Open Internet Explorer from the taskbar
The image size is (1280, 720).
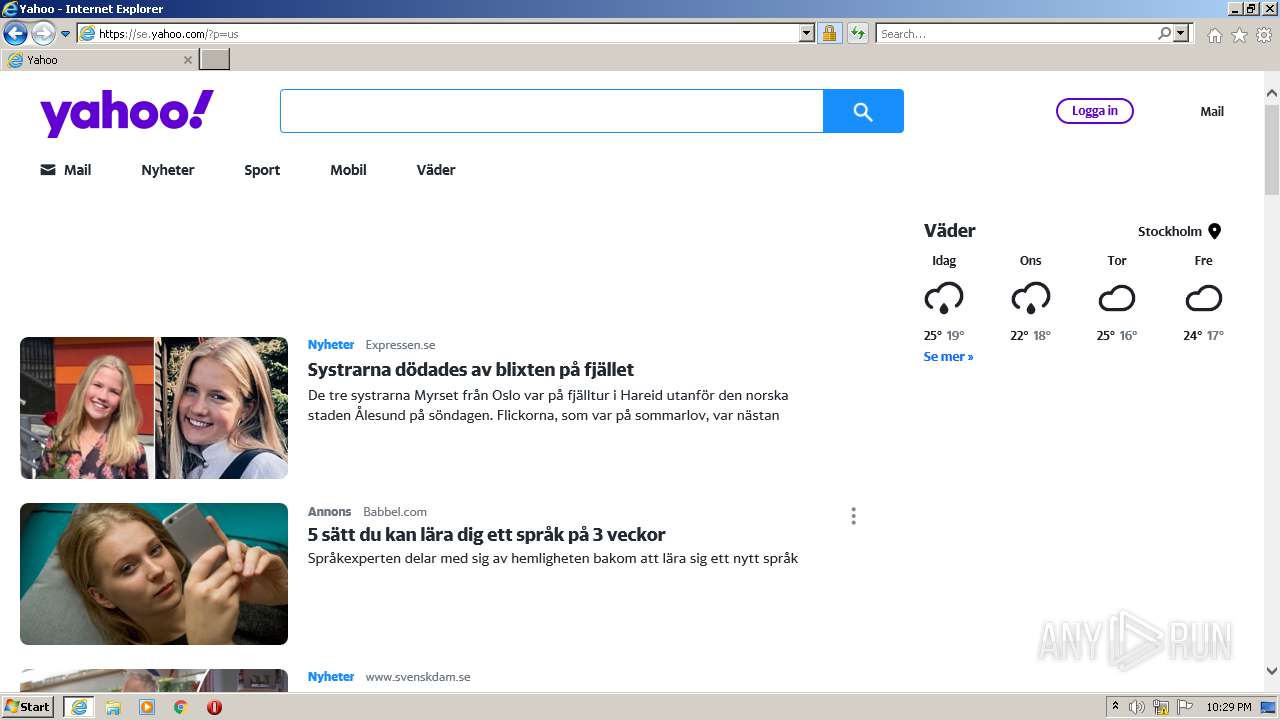point(79,707)
